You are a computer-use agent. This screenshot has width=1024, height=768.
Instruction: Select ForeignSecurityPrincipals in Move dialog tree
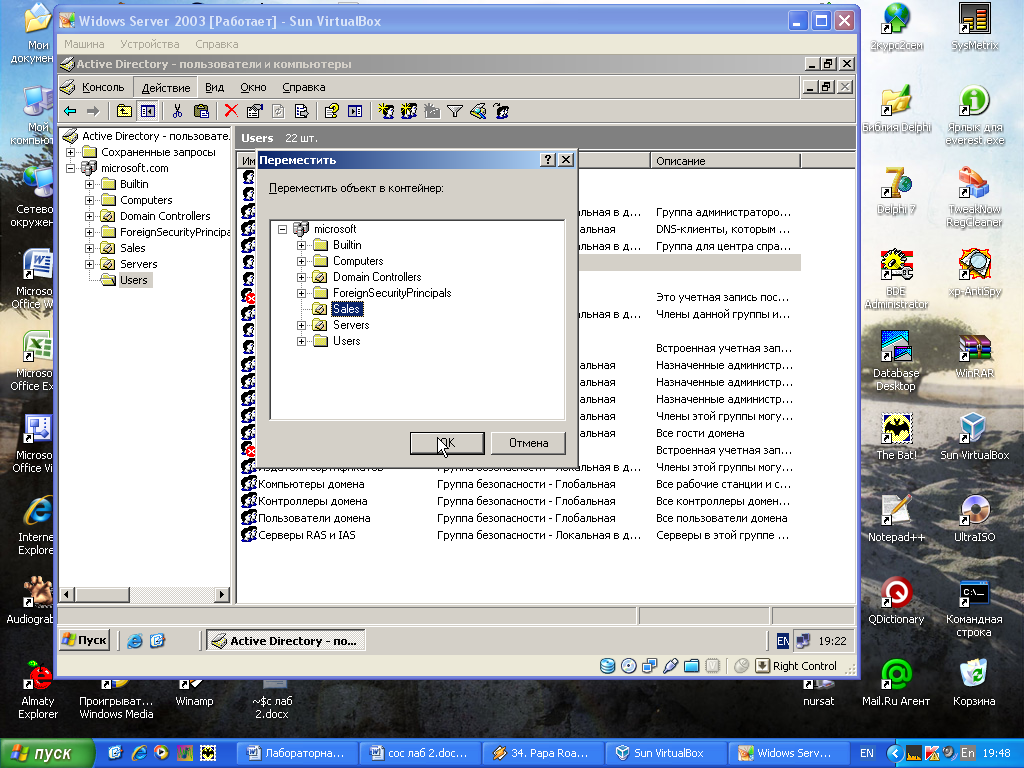tap(392, 293)
